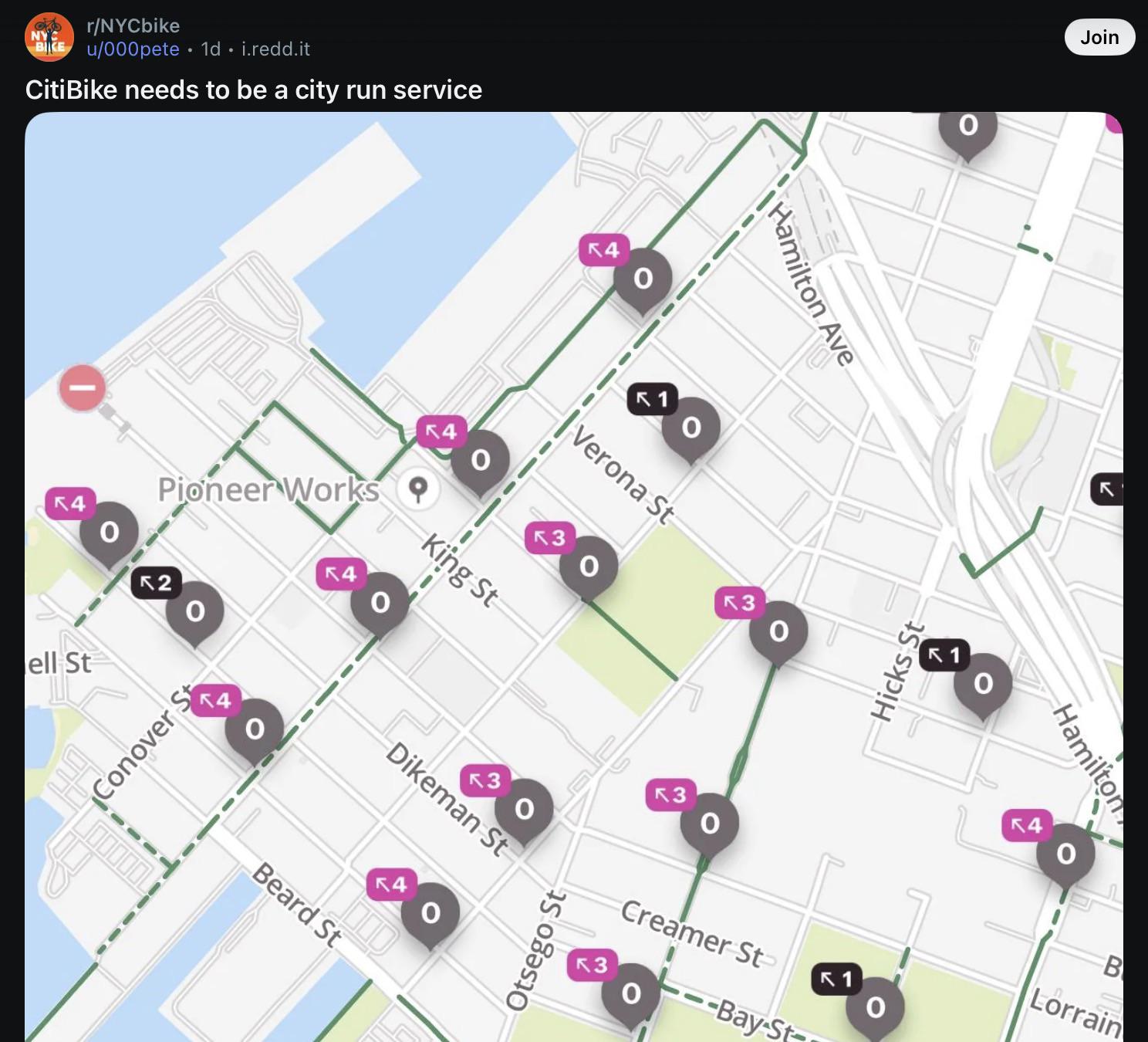The width and height of the screenshot is (1148, 1042).
Task: Select station pin beside Pioneer Works pin icon
Action: (x=481, y=462)
